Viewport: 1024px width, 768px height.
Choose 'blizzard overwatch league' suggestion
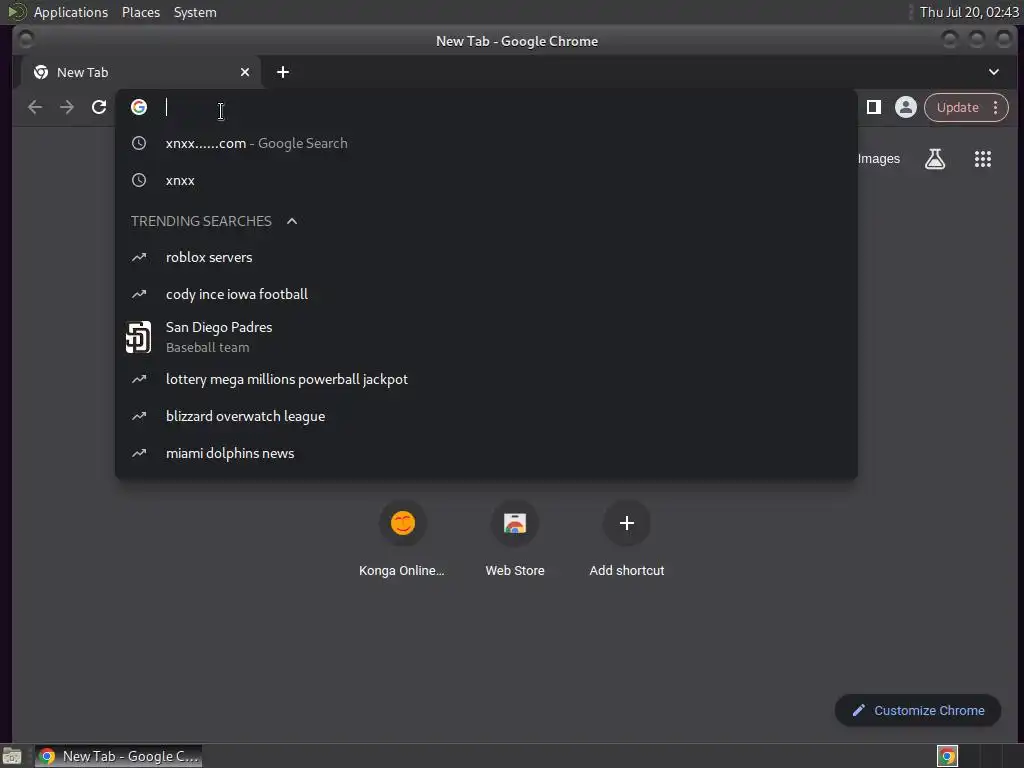pyautogui.click(x=486, y=417)
